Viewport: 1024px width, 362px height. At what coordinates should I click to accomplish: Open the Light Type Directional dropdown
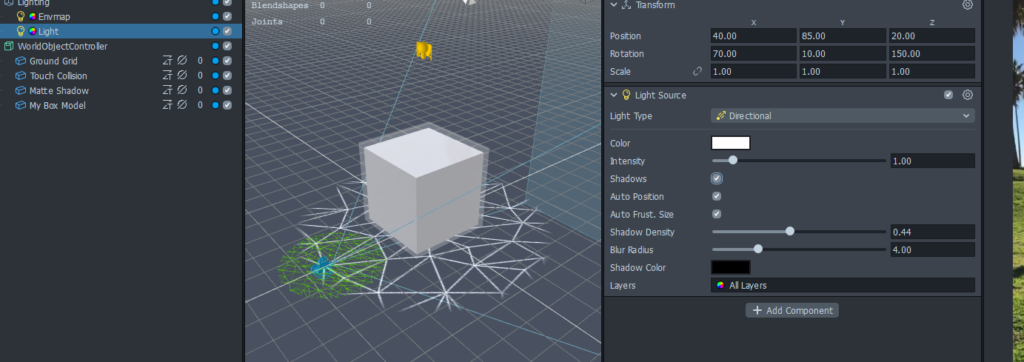842,116
